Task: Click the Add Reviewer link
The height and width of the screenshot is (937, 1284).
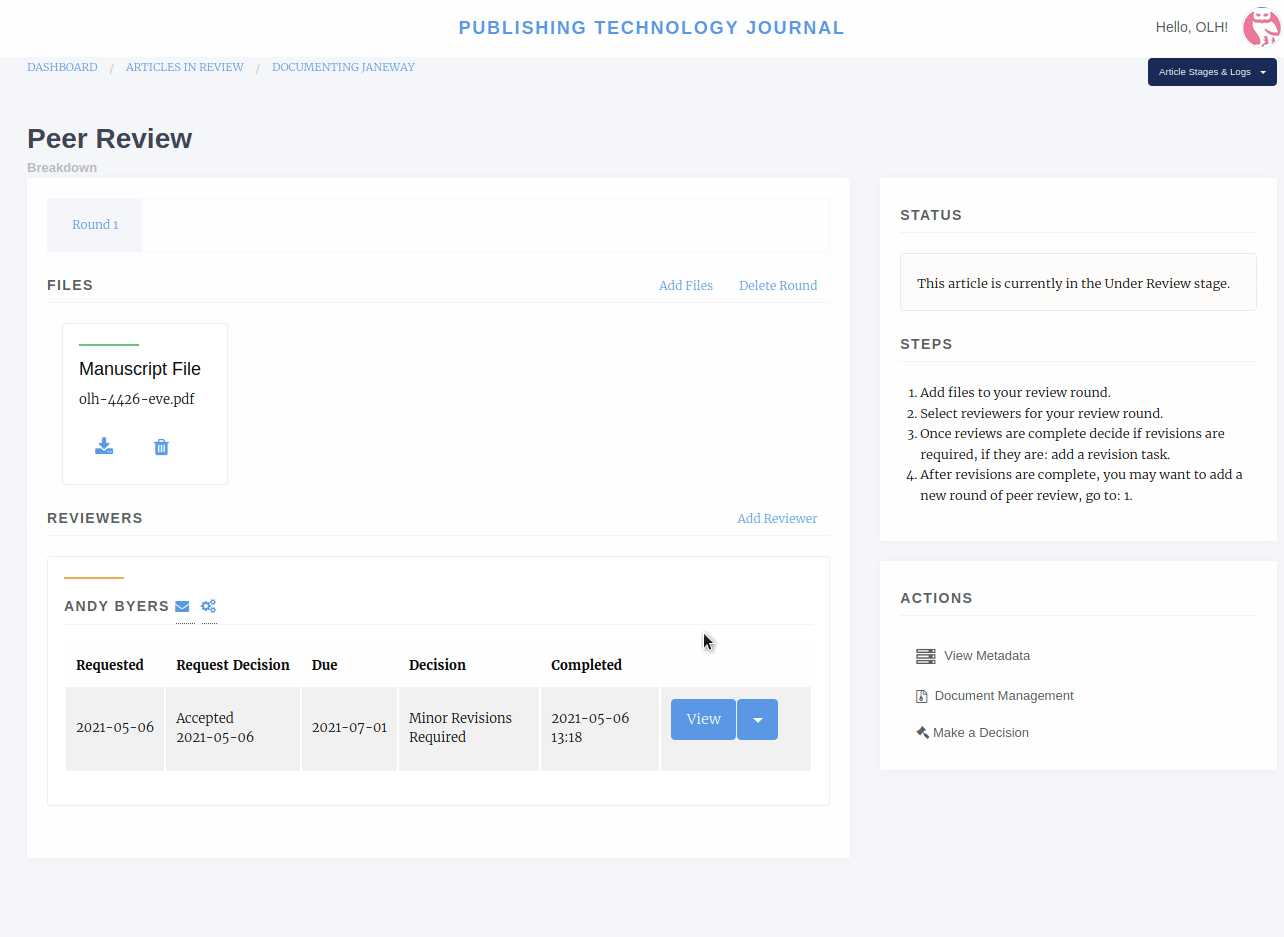Action: click(776, 519)
